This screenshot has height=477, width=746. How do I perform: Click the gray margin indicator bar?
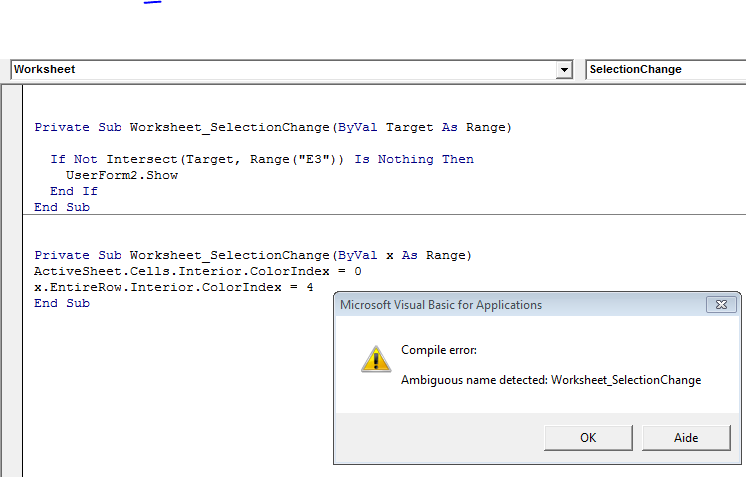11,281
